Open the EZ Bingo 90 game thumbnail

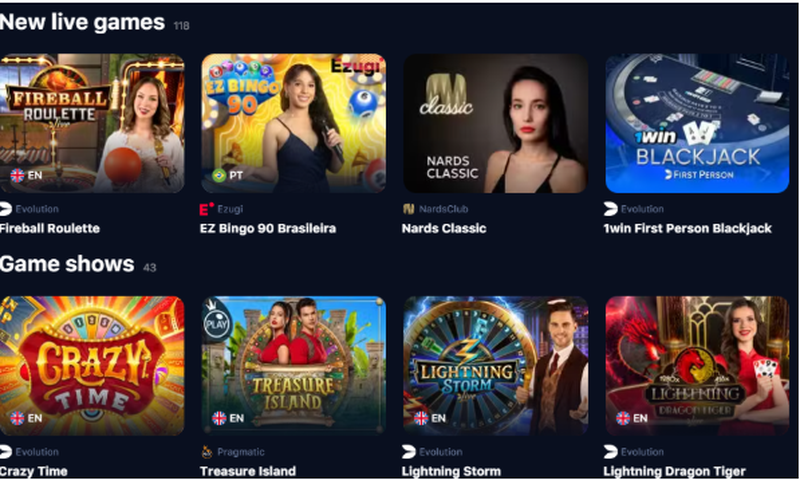[x=293, y=123]
